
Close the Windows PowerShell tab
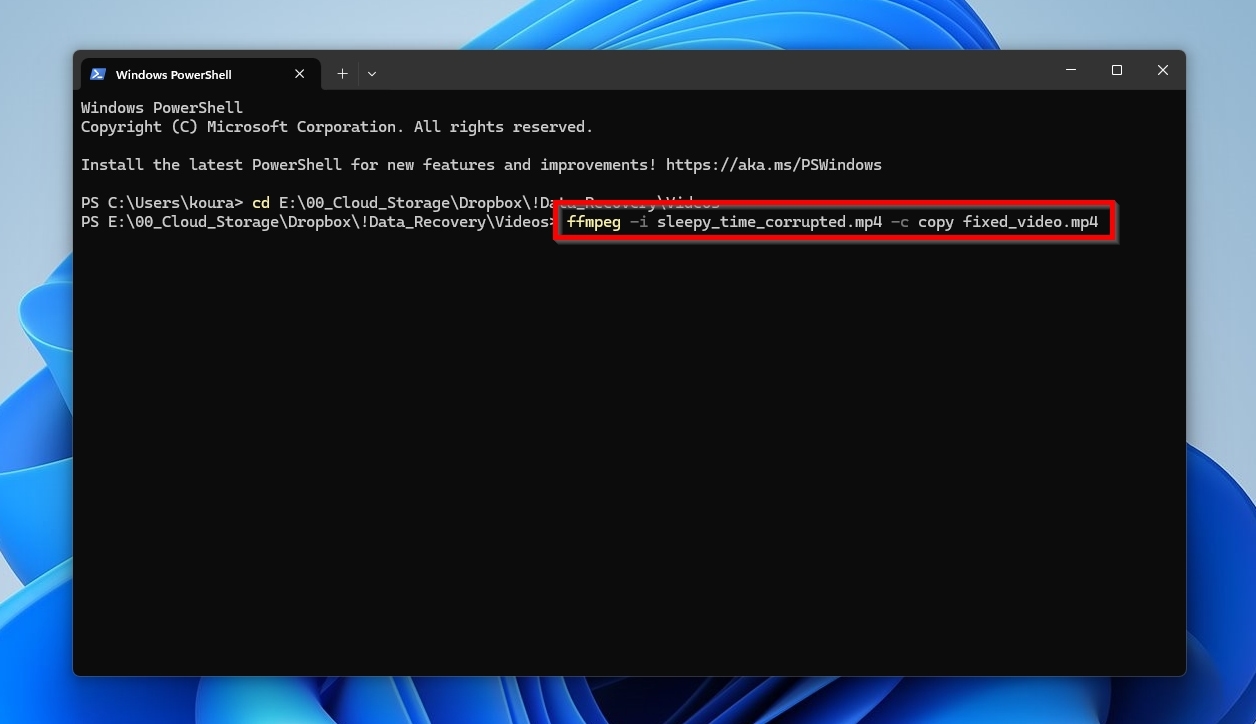[300, 74]
